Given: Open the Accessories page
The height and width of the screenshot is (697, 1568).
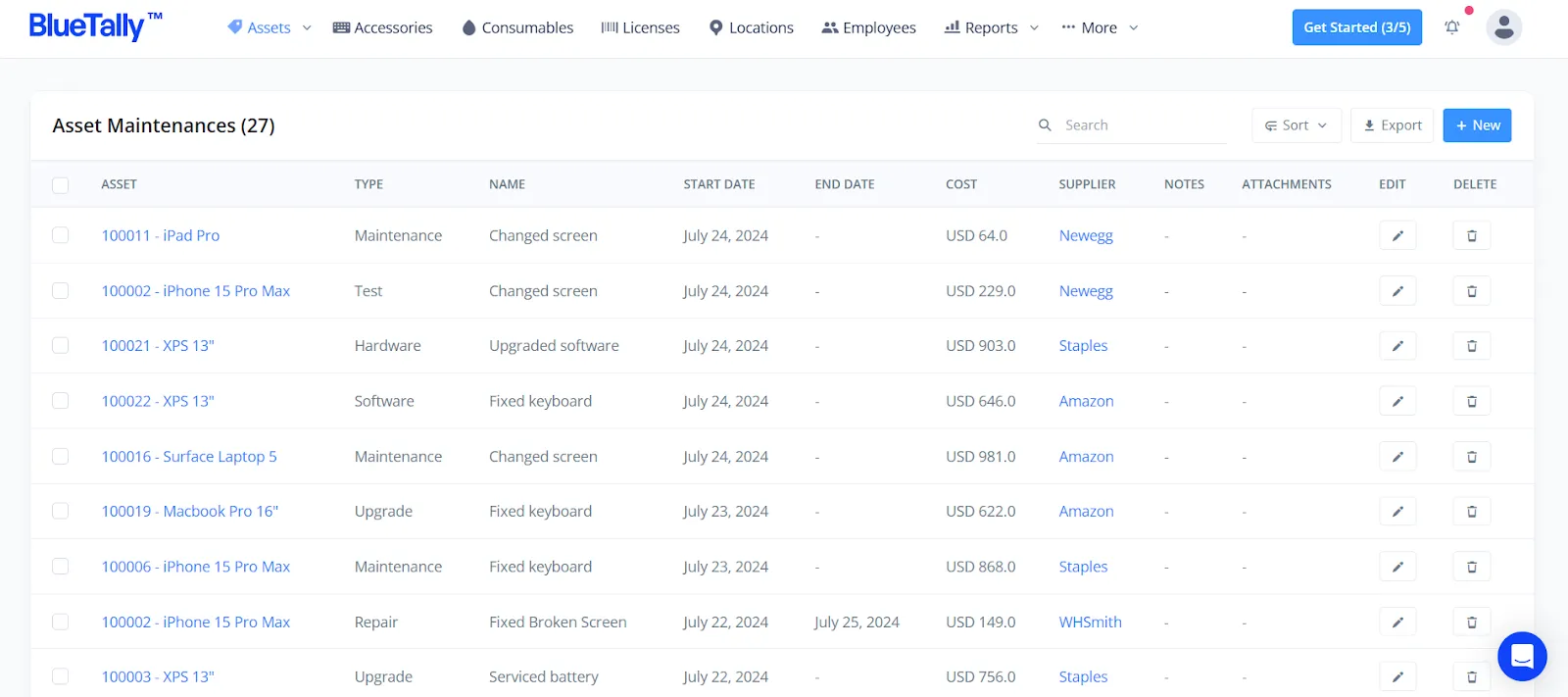Looking at the screenshot, I should [x=382, y=27].
